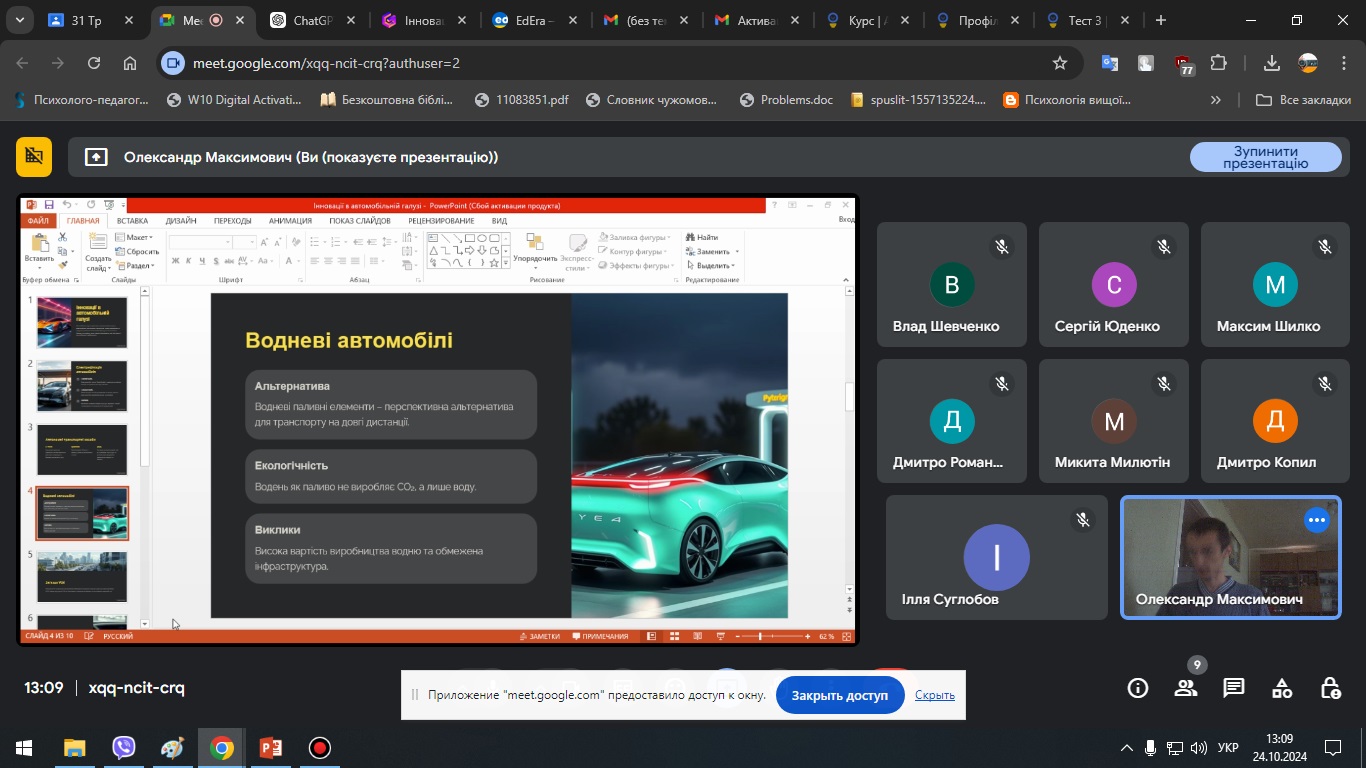Click Зупинити презентацію button

1265,157
